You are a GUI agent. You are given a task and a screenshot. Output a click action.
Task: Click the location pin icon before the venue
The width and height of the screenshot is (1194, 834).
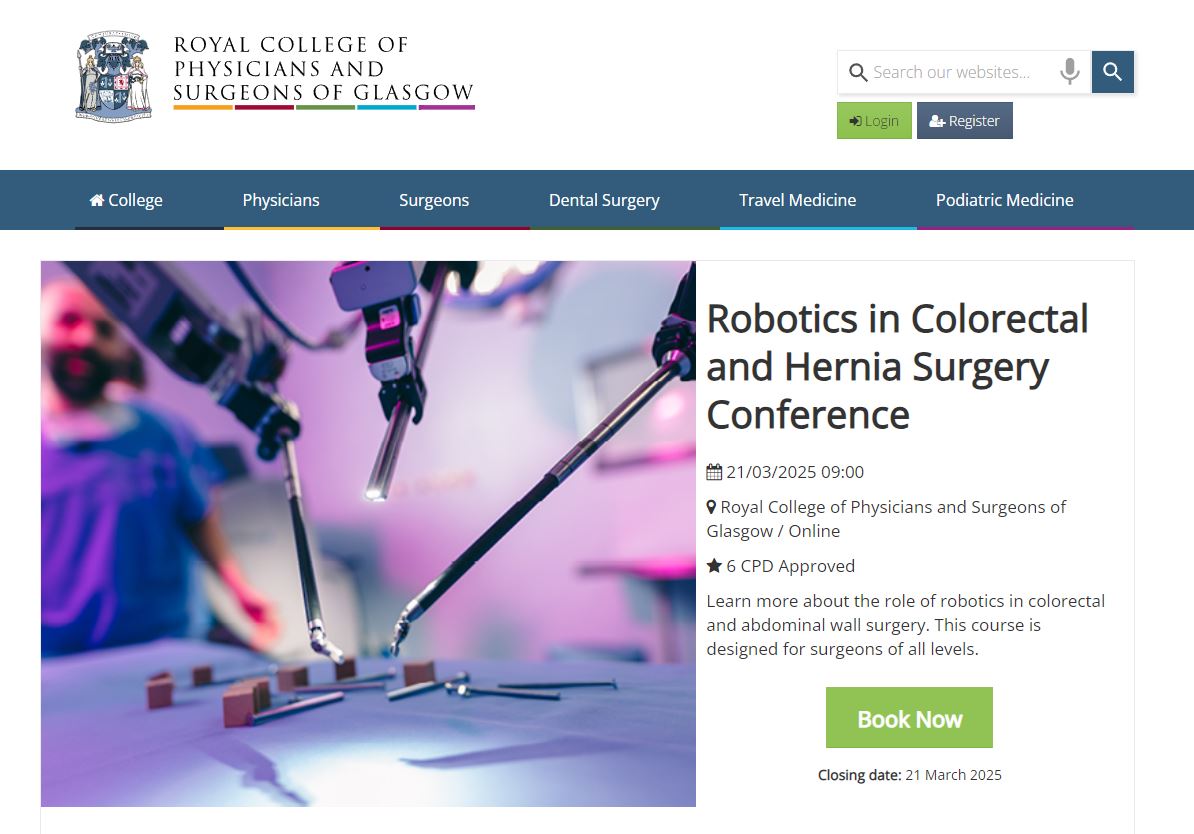click(x=713, y=507)
